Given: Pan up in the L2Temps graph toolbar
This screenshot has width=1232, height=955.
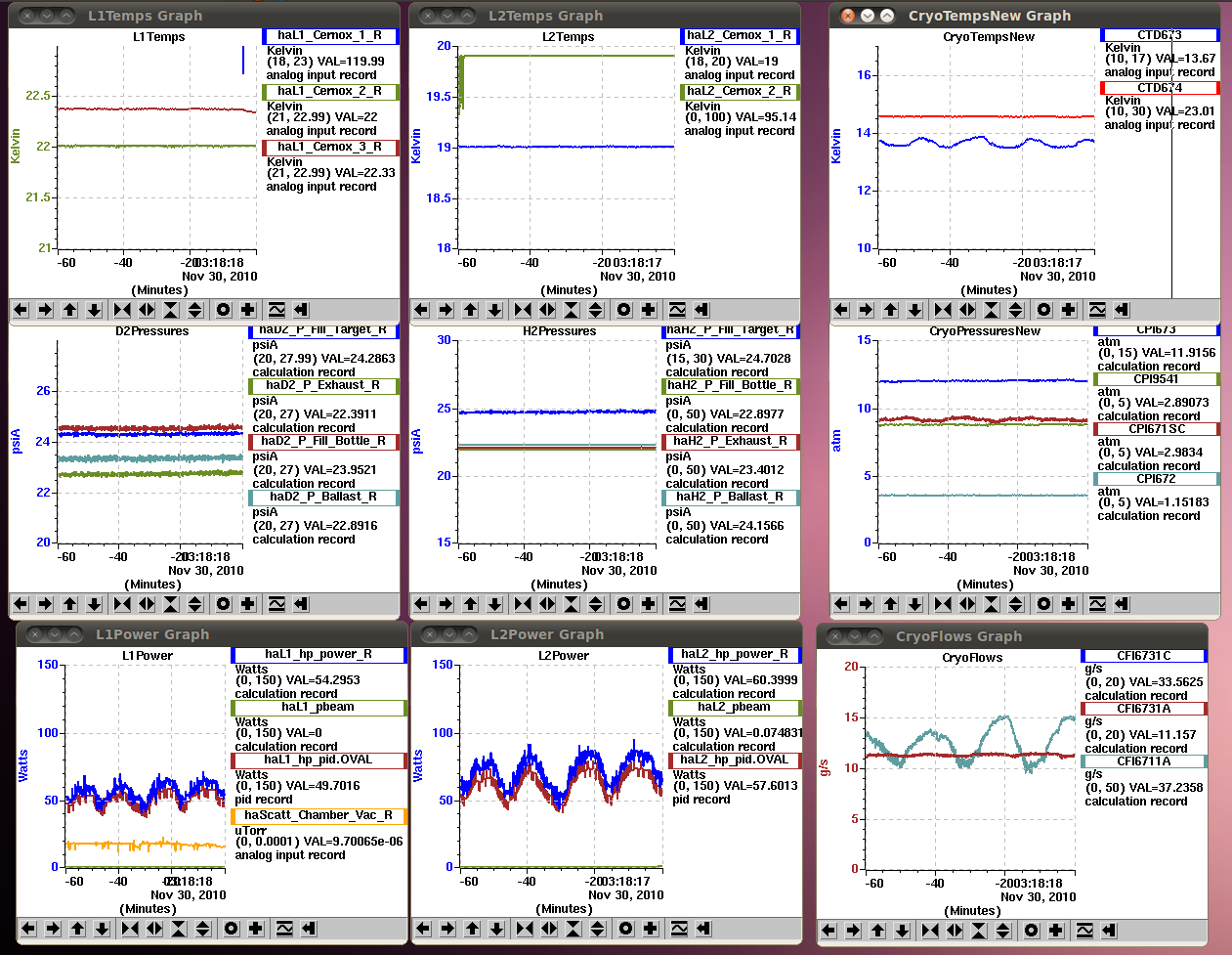Looking at the screenshot, I should tap(470, 310).
